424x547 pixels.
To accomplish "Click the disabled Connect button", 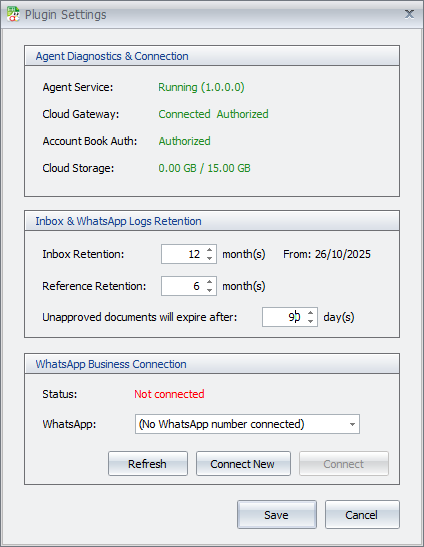I will click(344, 464).
